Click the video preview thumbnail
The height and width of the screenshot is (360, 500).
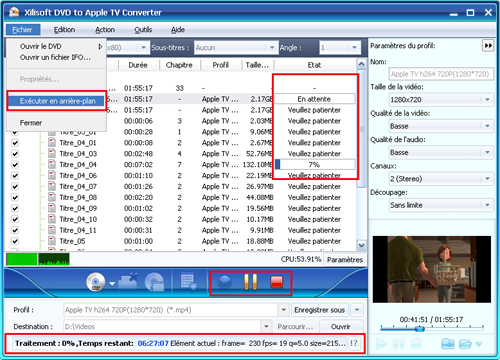[432, 269]
